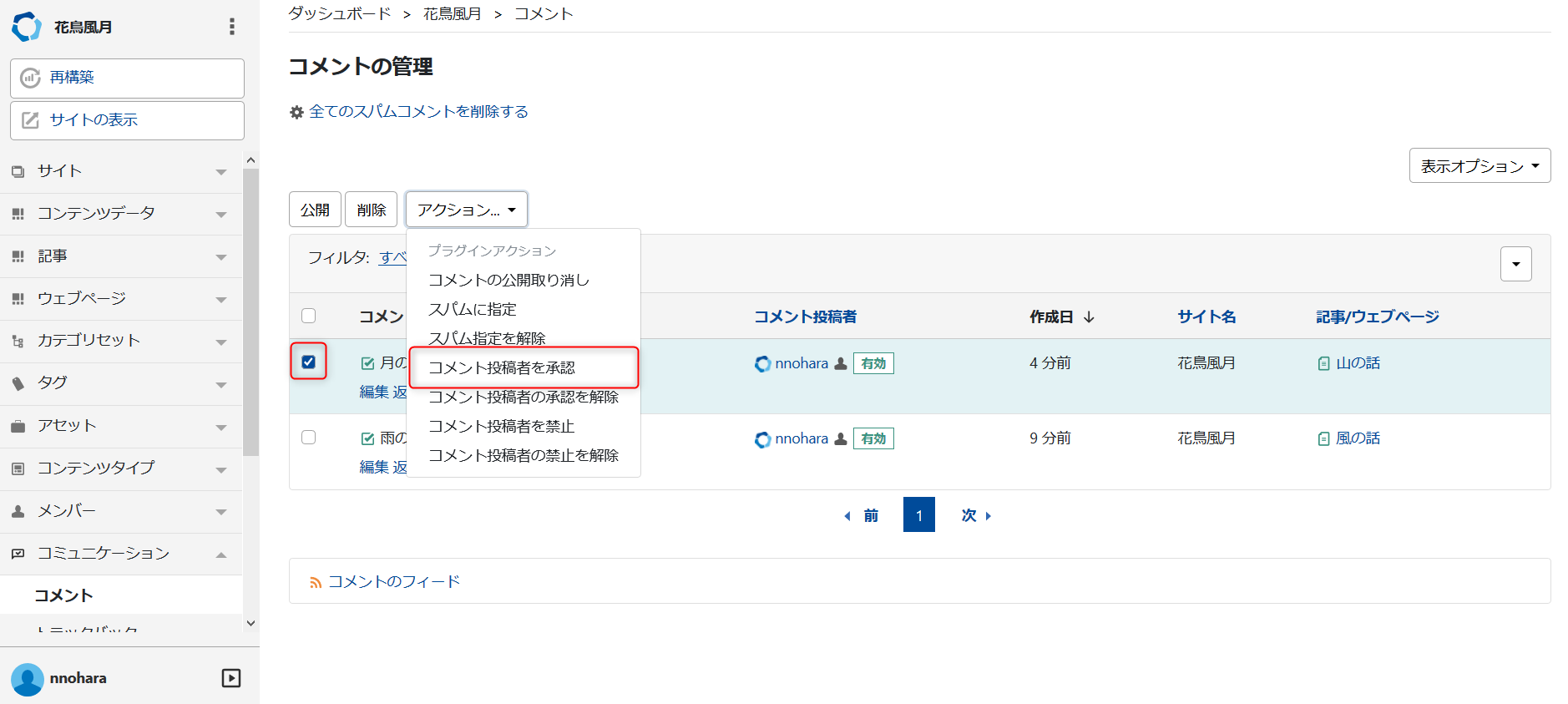Click the 公開 button
1568x704 pixels.
(315, 210)
